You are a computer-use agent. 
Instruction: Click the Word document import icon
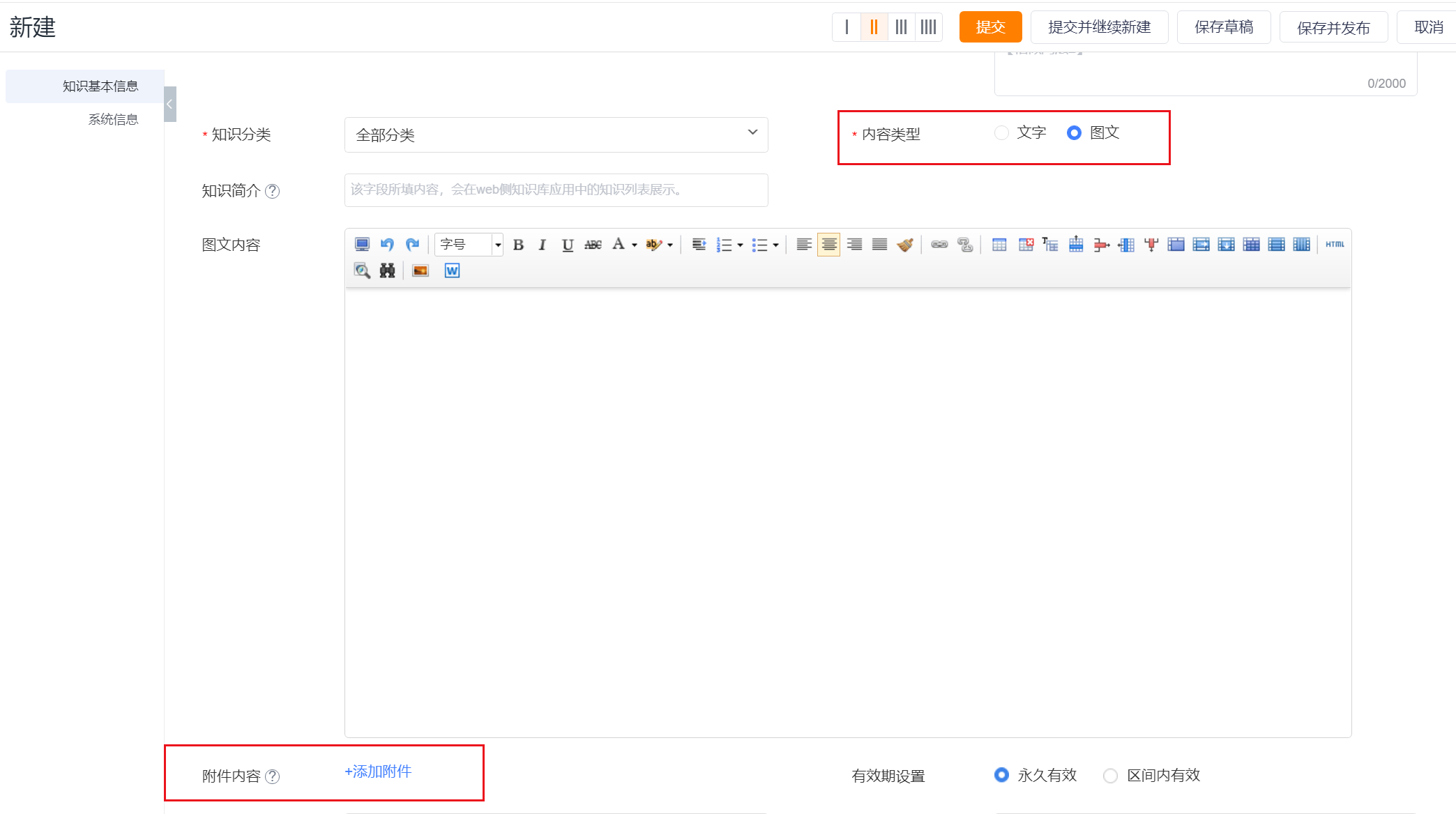[452, 271]
